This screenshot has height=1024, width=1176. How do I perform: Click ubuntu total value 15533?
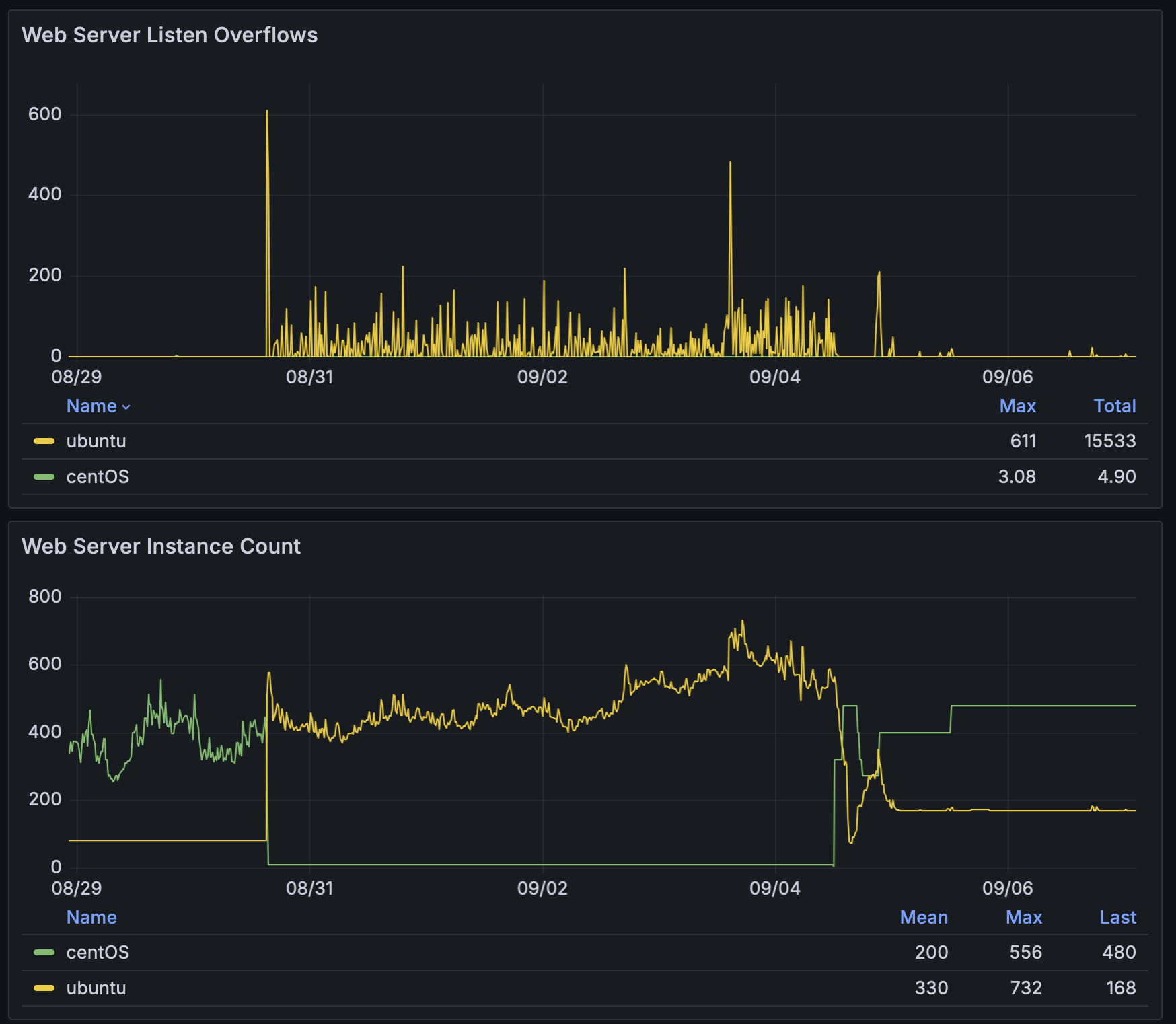coord(1109,441)
